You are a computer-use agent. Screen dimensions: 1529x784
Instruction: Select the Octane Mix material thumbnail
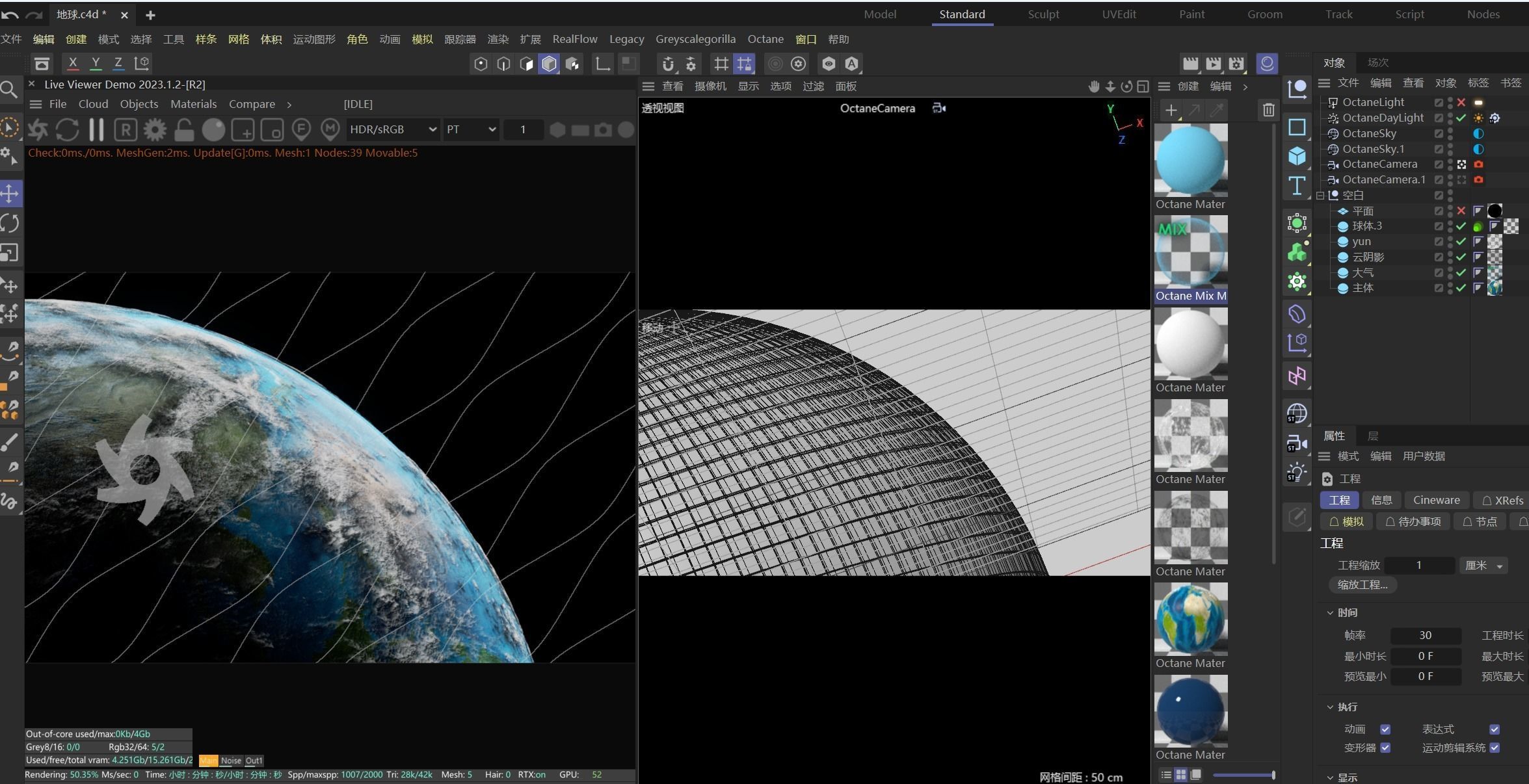pyautogui.click(x=1191, y=252)
